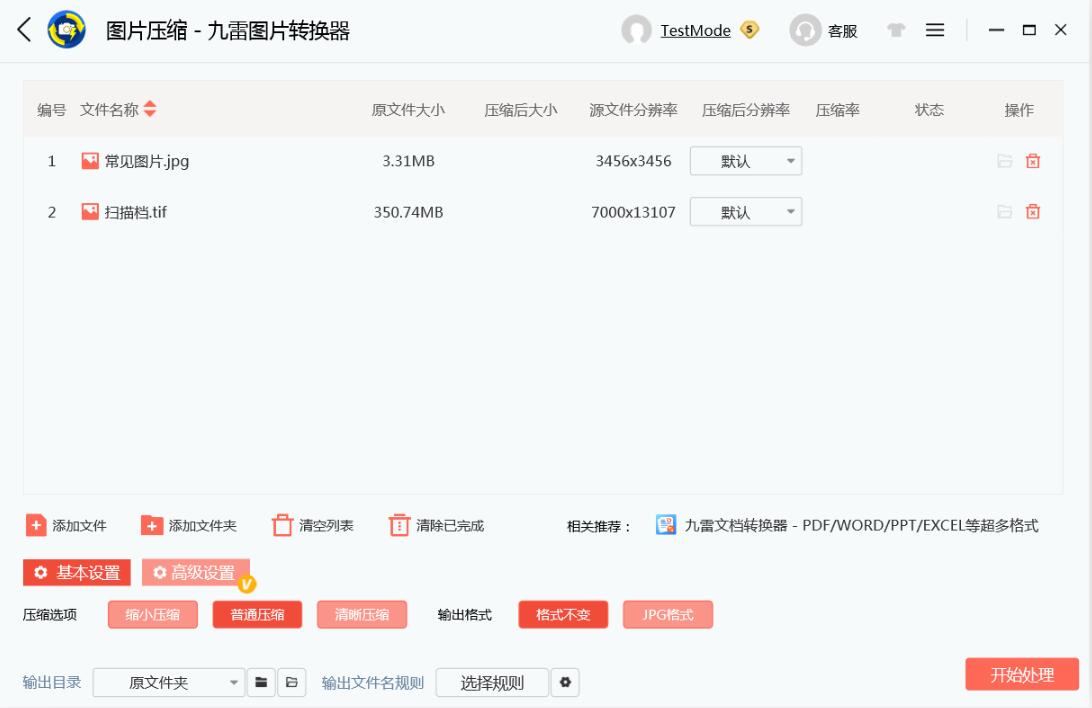Click the 压缩后分辨率 column header
This screenshot has height=708, width=1092.
click(745, 110)
